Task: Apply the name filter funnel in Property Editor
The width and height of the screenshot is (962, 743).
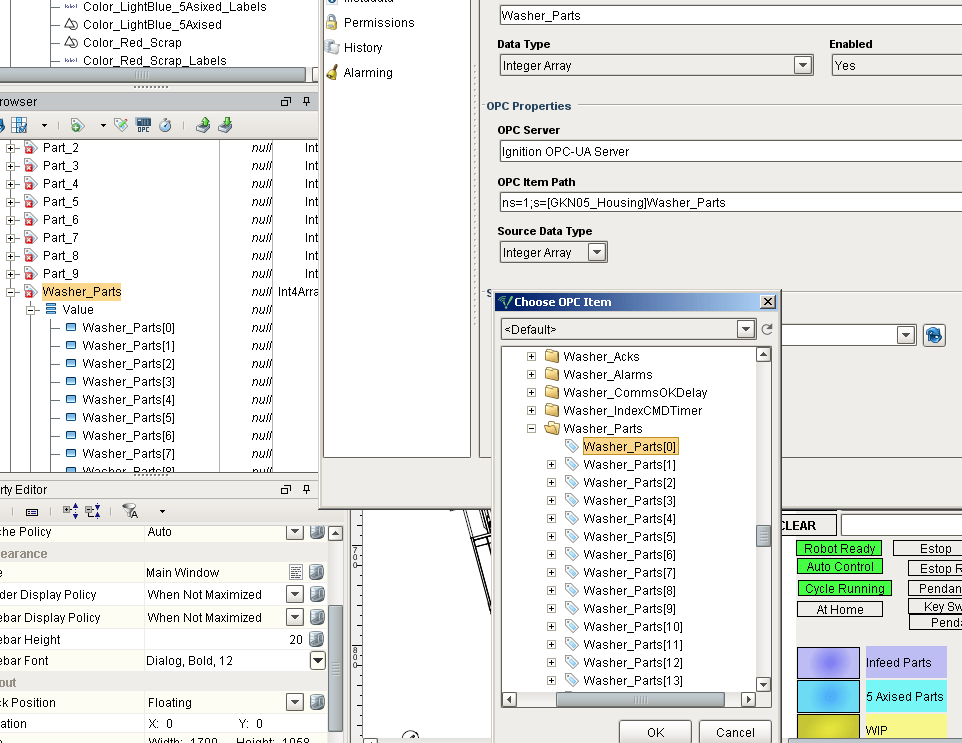Action: click(130, 510)
